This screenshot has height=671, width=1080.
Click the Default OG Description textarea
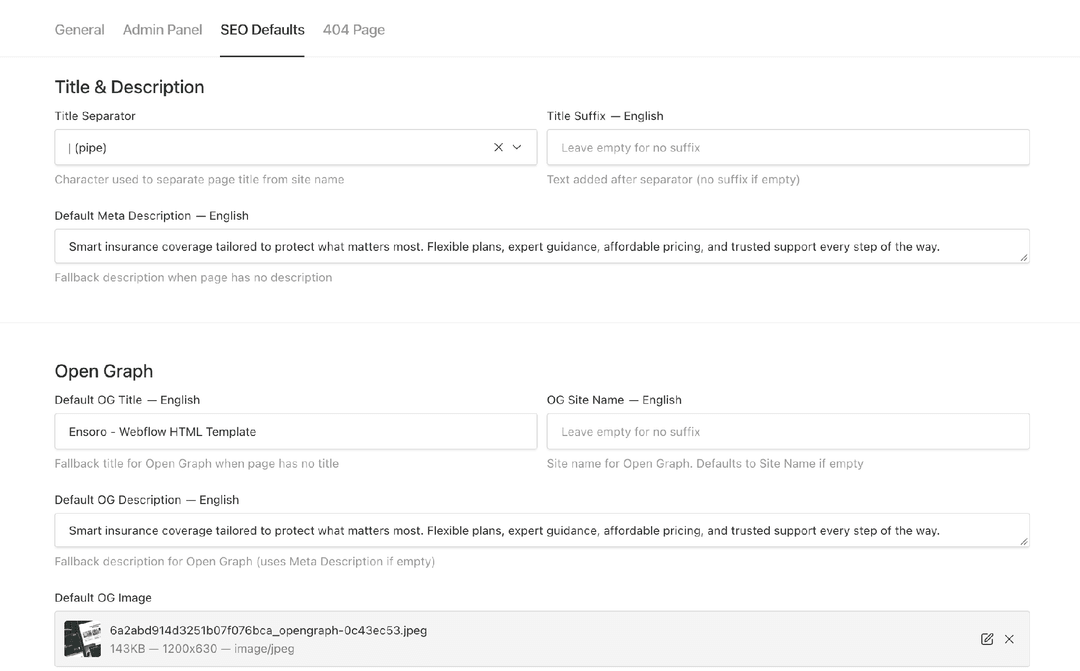[x=542, y=530]
